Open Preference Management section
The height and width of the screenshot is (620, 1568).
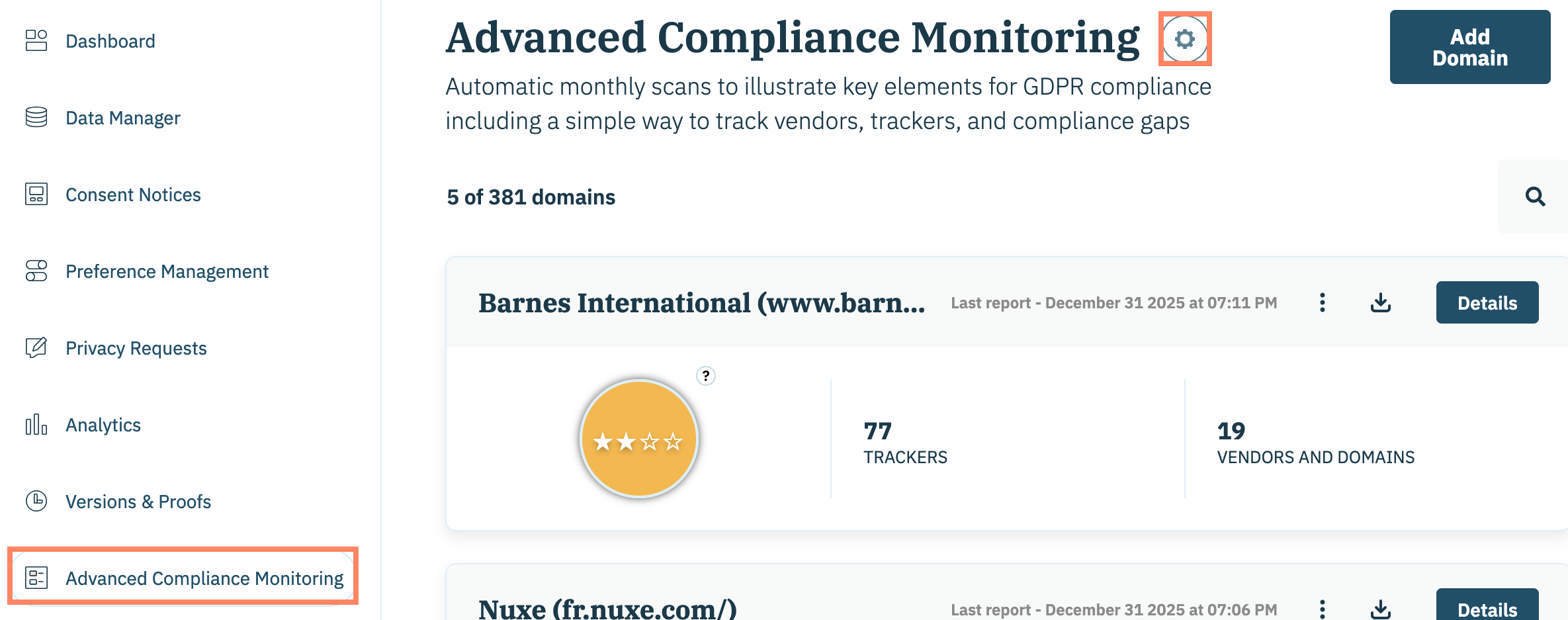pos(167,271)
